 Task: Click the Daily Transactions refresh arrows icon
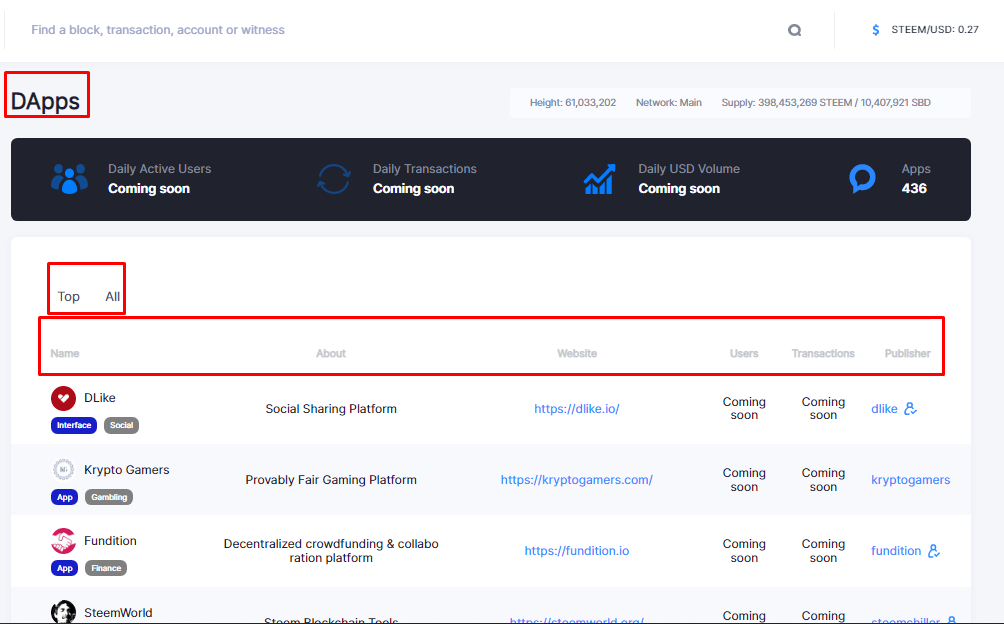[334, 179]
